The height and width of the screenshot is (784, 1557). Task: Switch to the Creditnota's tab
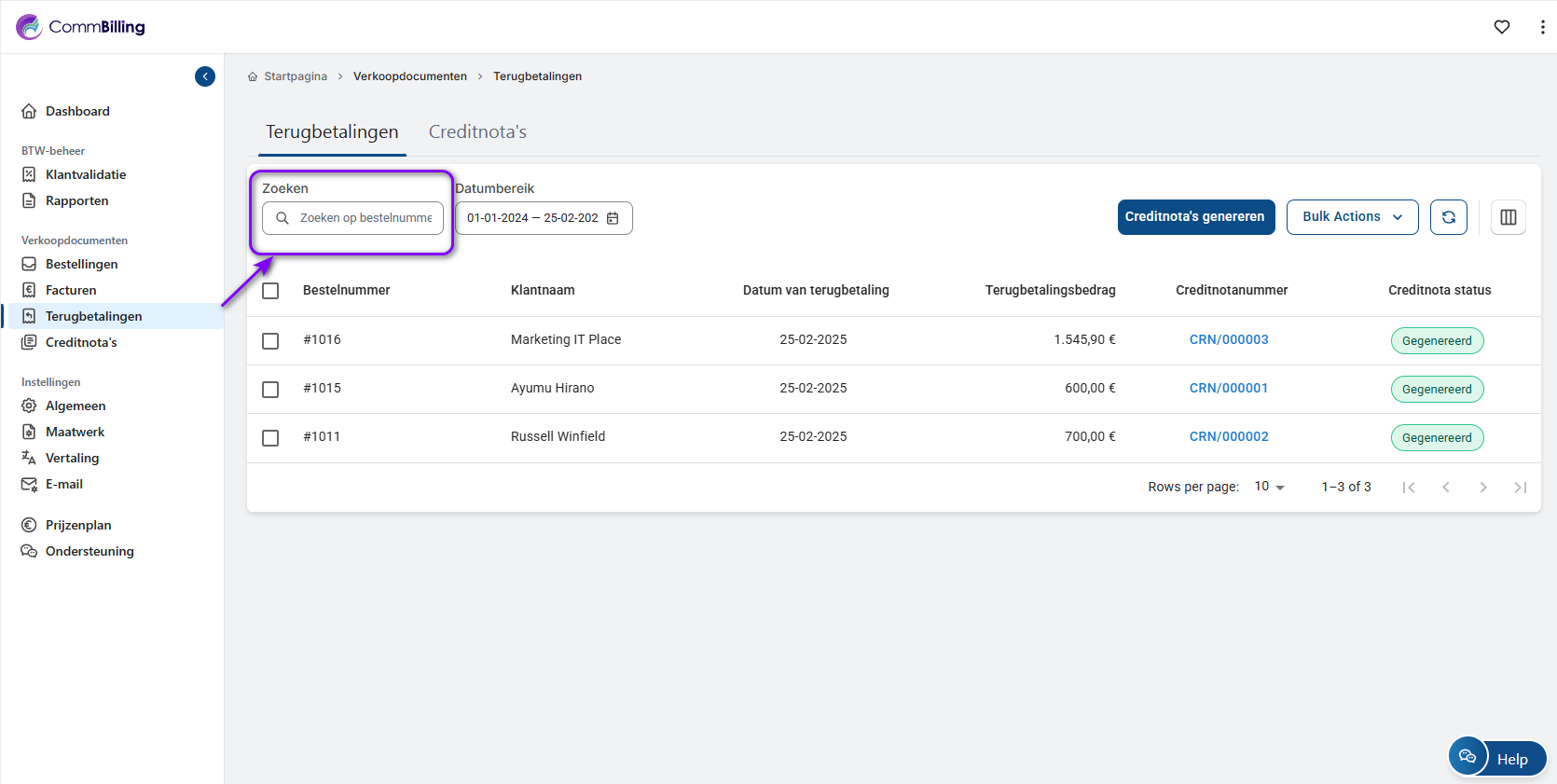477,132
